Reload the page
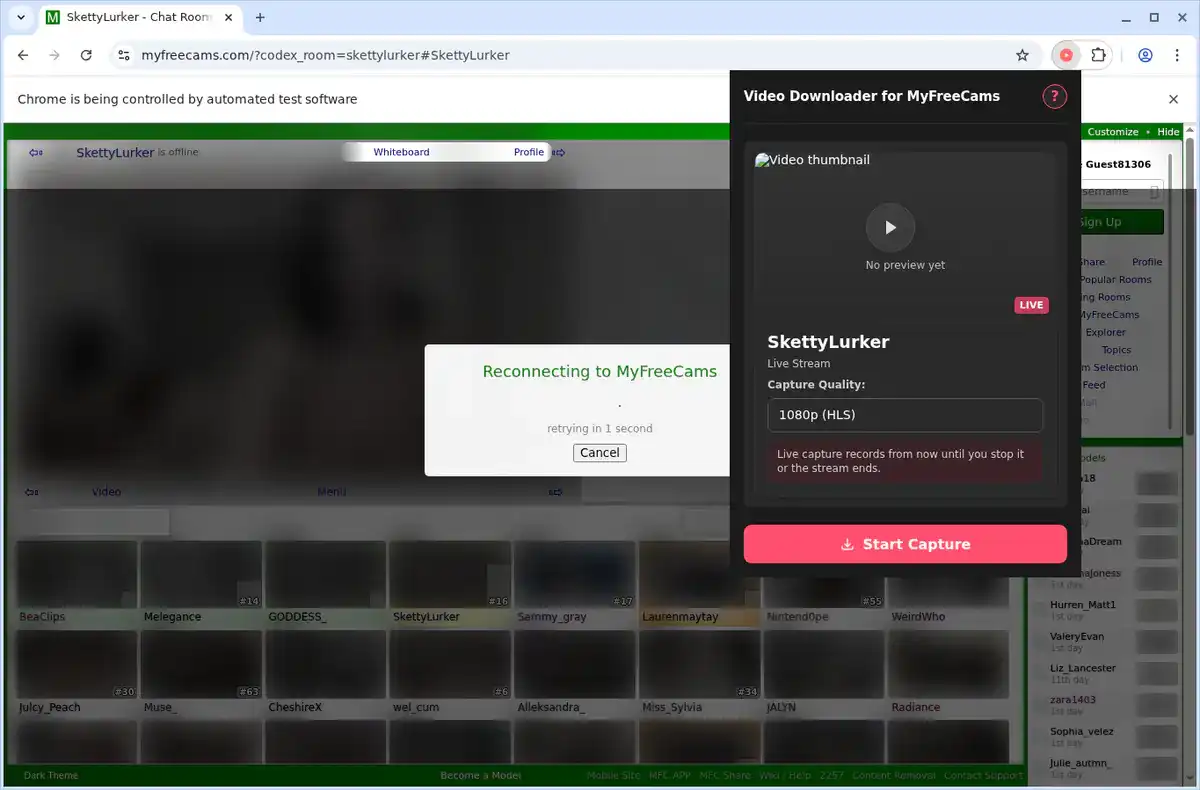The height and width of the screenshot is (790, 1200). tap(86, 55)
